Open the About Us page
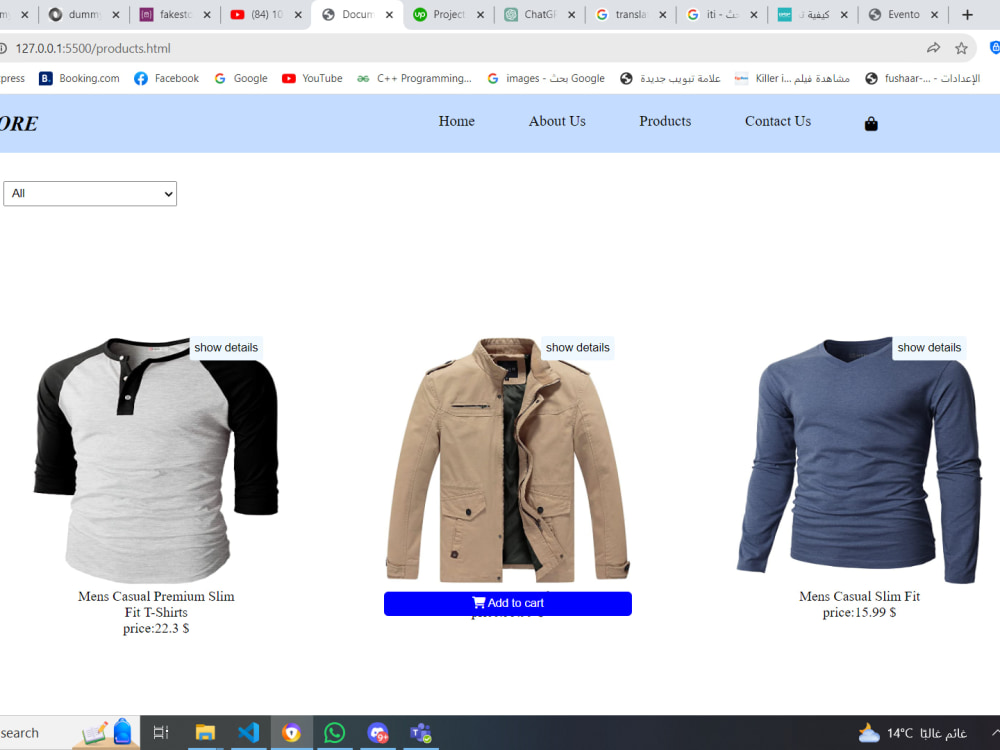1000x750 pixels. coord(557,121)
